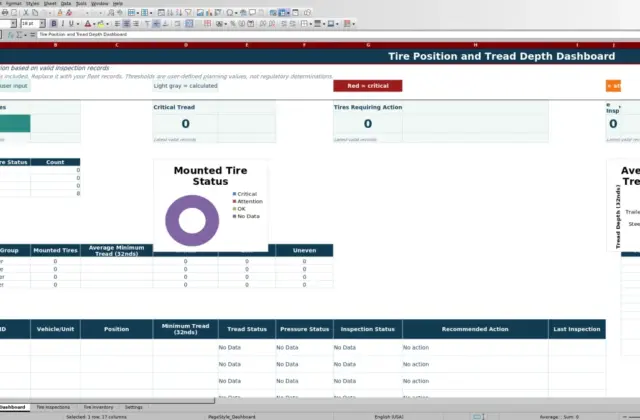Open the Data menu

coord(66,3)
